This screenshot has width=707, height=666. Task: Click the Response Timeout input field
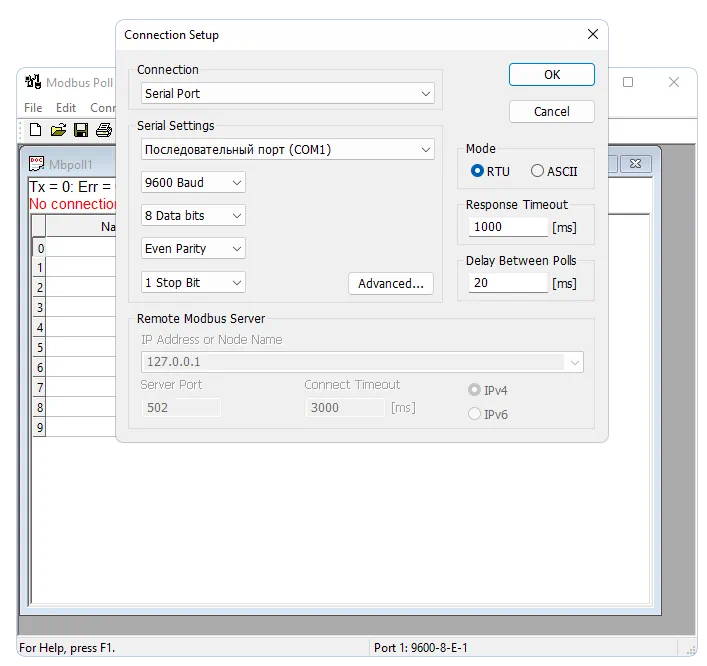click(508, 227)
